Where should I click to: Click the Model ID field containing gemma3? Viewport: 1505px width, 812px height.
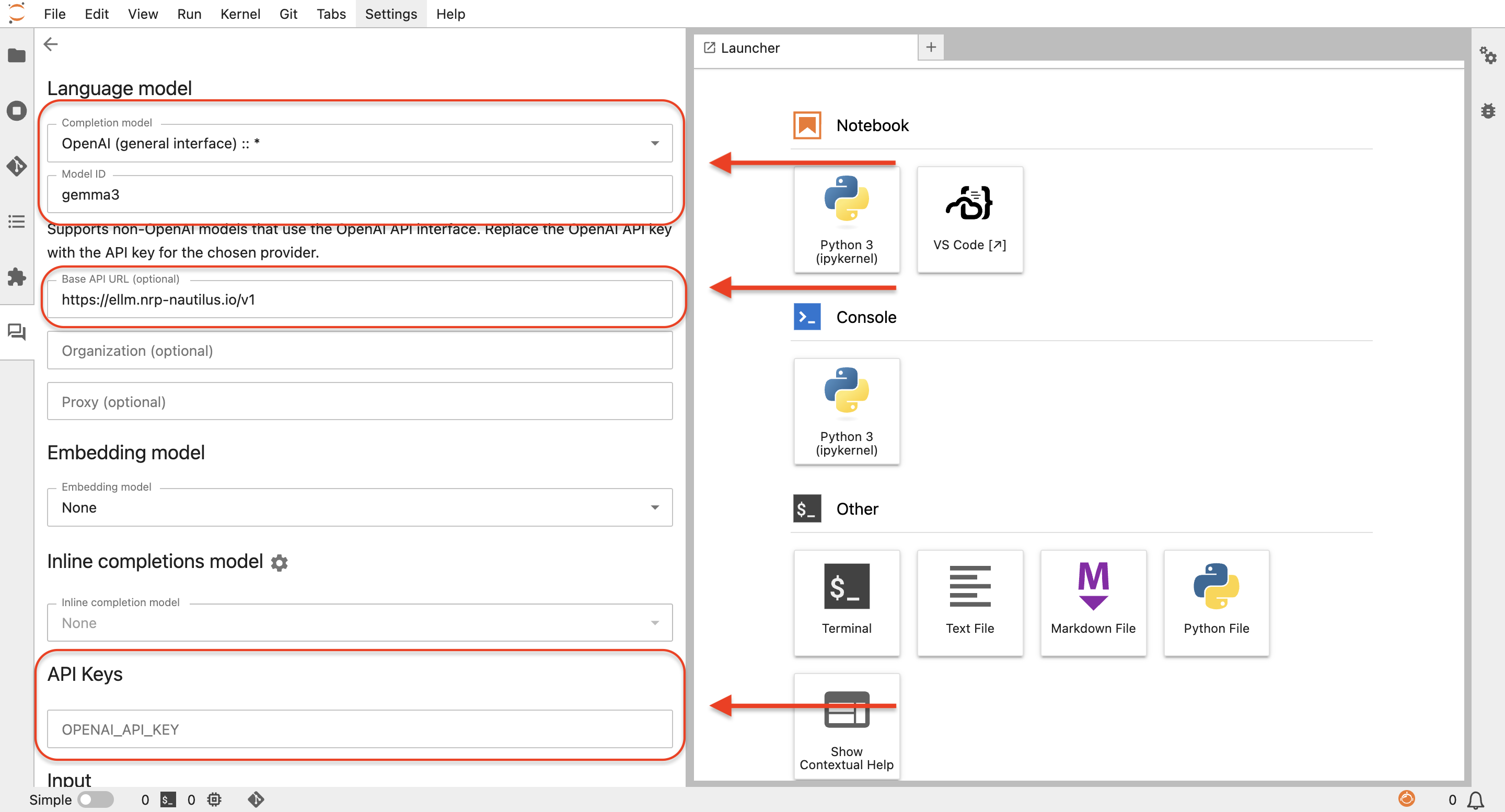pos(360,194)
